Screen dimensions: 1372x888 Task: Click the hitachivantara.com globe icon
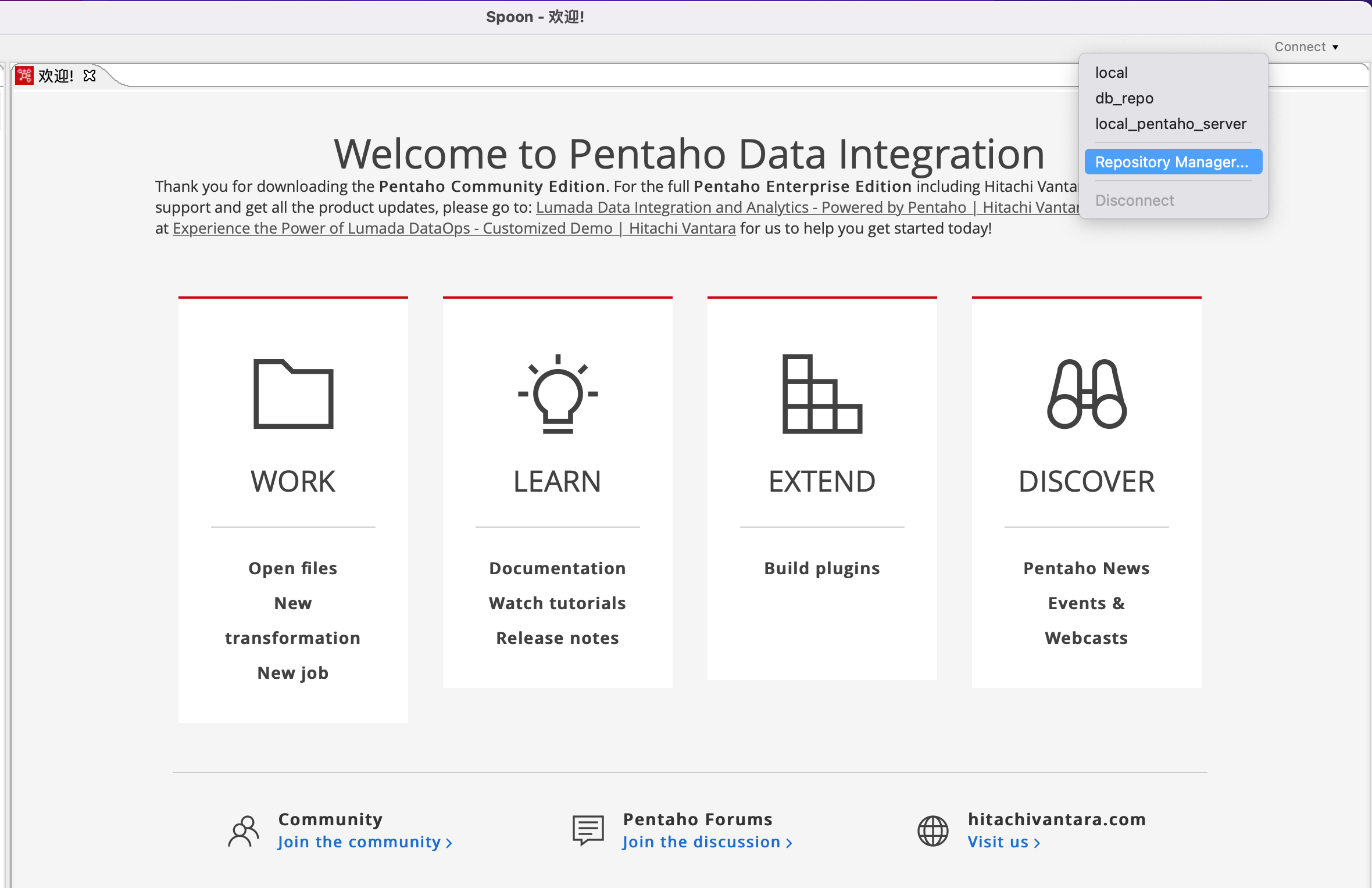(x=932, y=831)
